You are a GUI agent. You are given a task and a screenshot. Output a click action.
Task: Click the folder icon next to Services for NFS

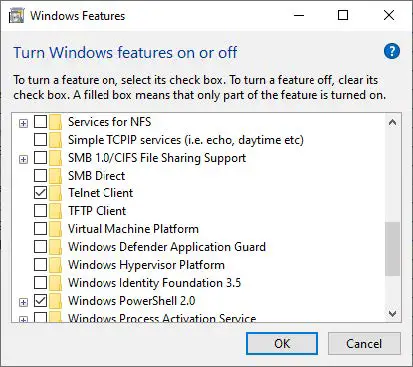pyautogui.click(x=56, y=122)
